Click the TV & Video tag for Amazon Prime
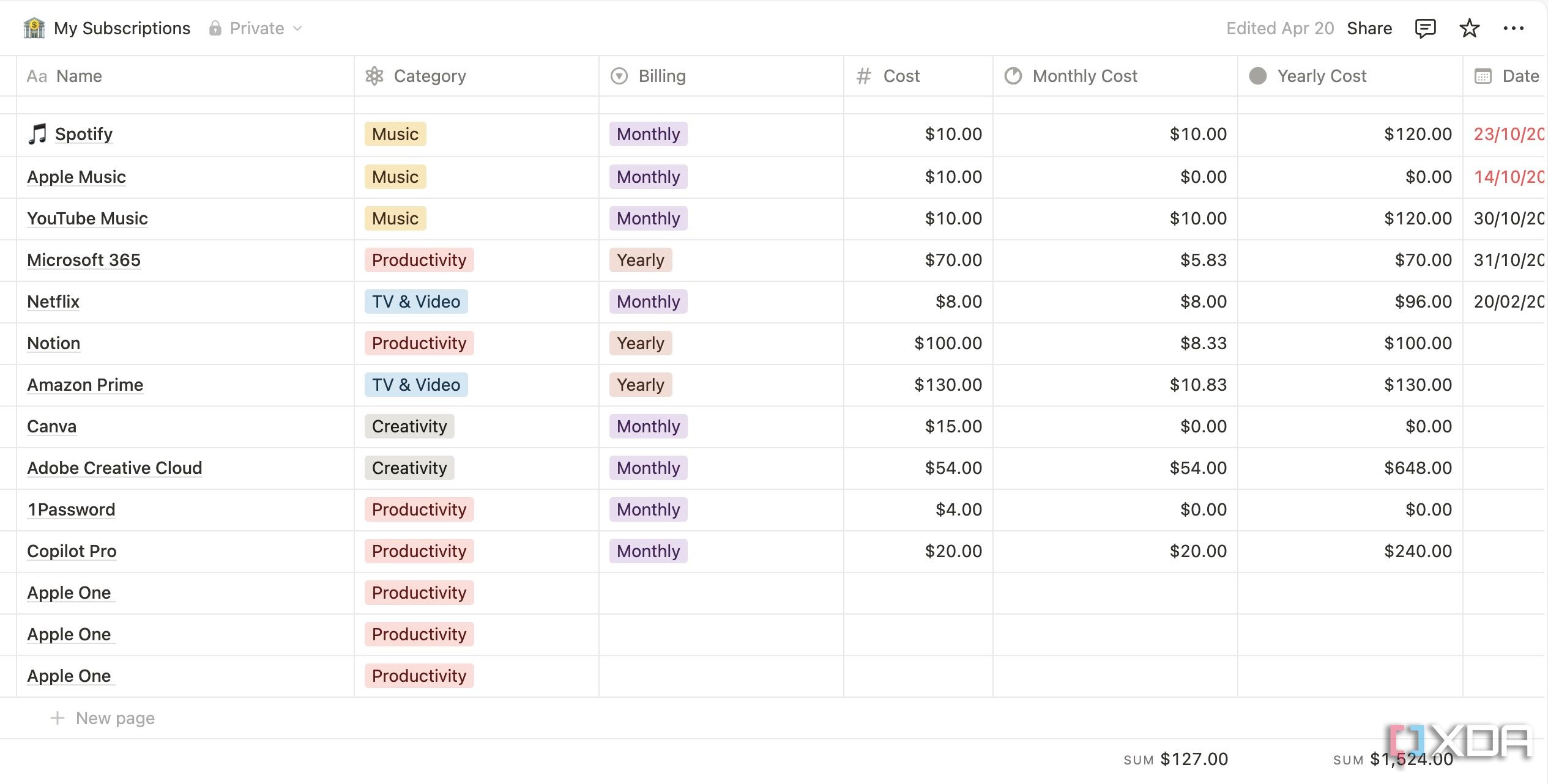The width and height of the screenshot is (1548, 784). point(416,385)
